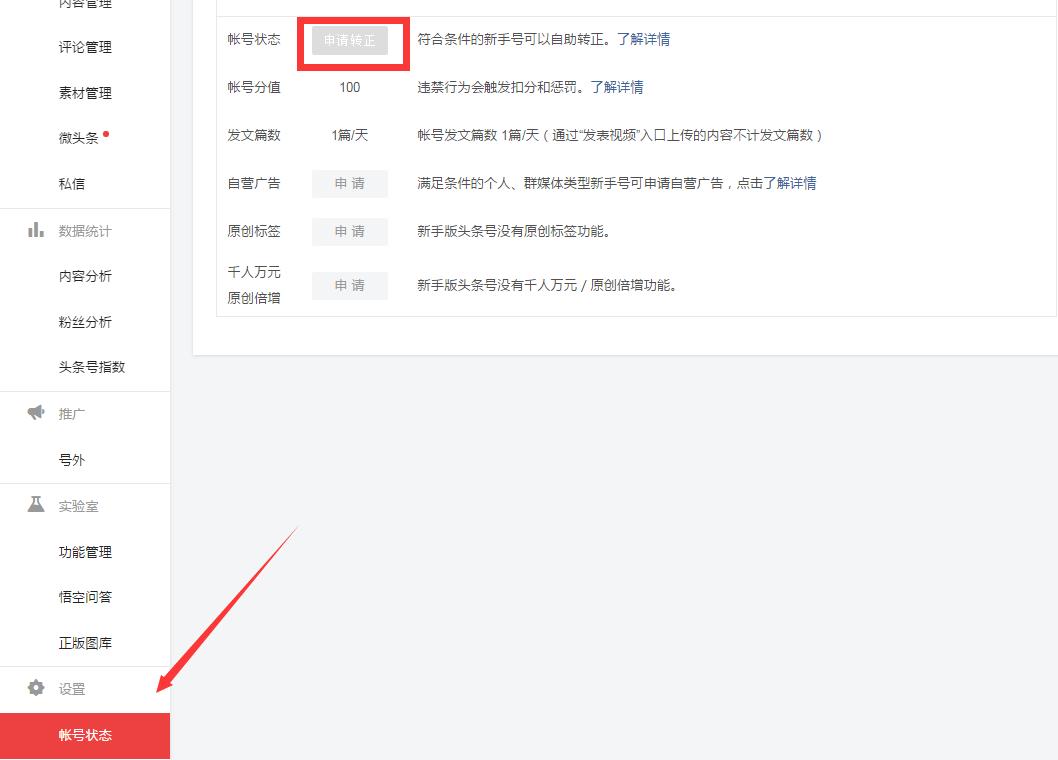Open 评论管理 from the sidebar

(85, 47)
